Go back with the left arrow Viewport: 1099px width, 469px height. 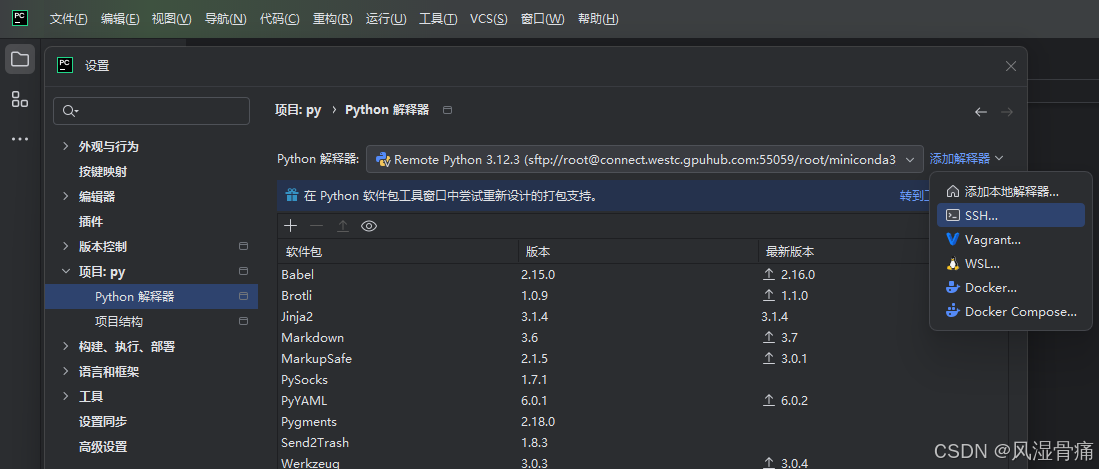point(981,112)
